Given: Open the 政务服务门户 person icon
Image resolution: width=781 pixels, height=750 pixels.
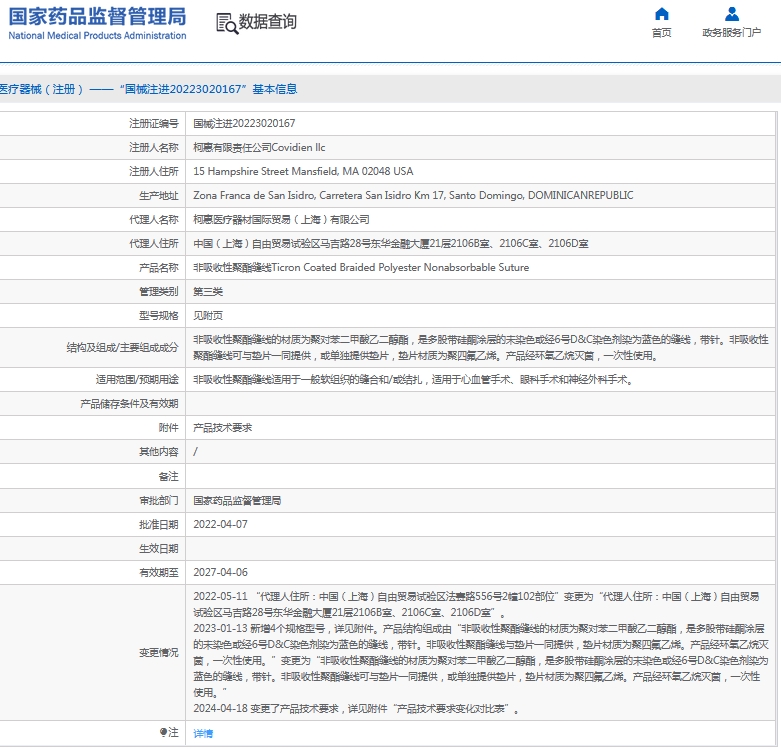Looking at the screenshot, I should [732, 14].
